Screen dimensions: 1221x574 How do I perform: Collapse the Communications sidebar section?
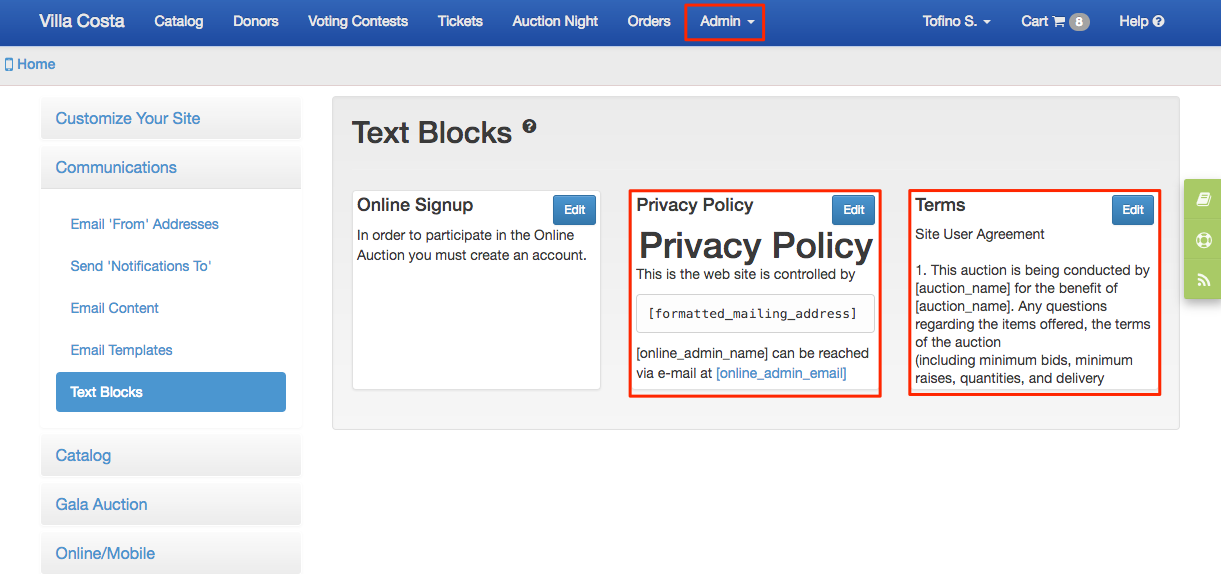click(171, 167)
